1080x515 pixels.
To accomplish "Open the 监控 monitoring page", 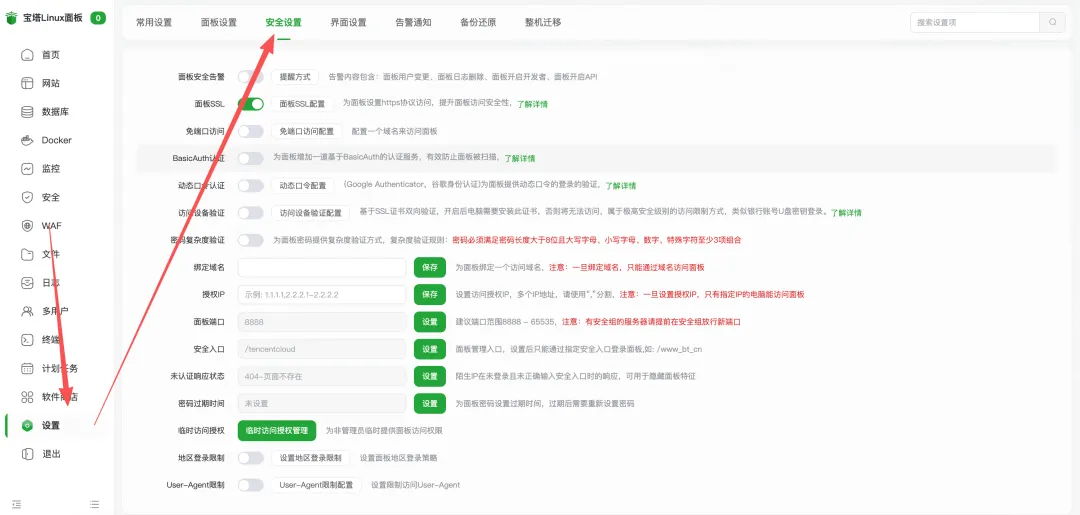I will [x=50, y=169].
